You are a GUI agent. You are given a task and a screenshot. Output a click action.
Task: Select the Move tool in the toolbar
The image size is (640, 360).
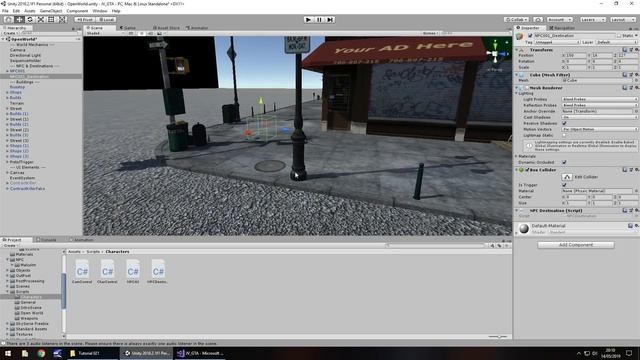tap(19, 20)
